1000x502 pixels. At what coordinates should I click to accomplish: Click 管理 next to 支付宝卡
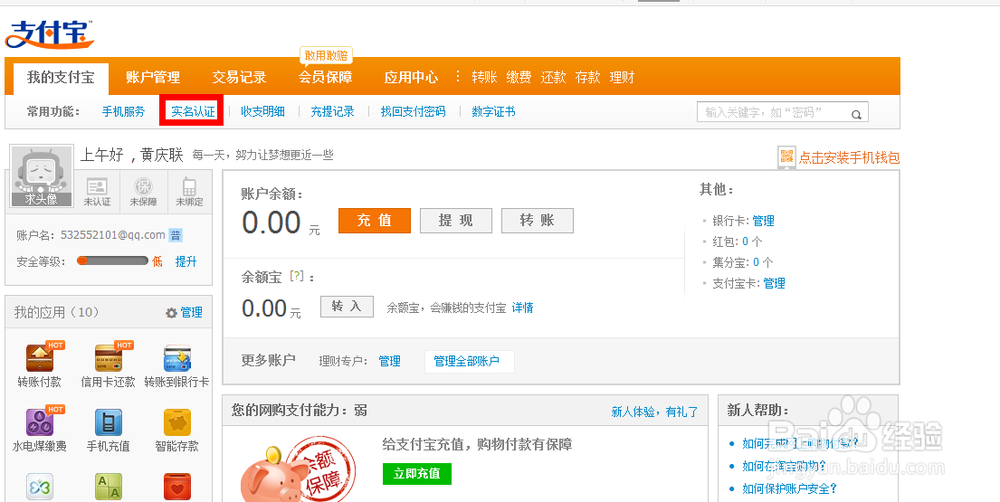click(774, 283)
